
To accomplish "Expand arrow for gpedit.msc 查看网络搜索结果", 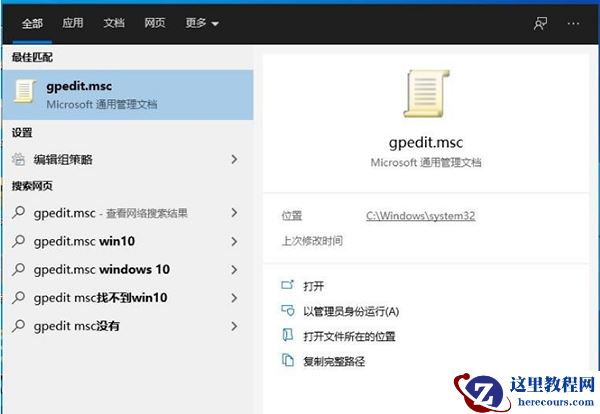I will (234, 213).
